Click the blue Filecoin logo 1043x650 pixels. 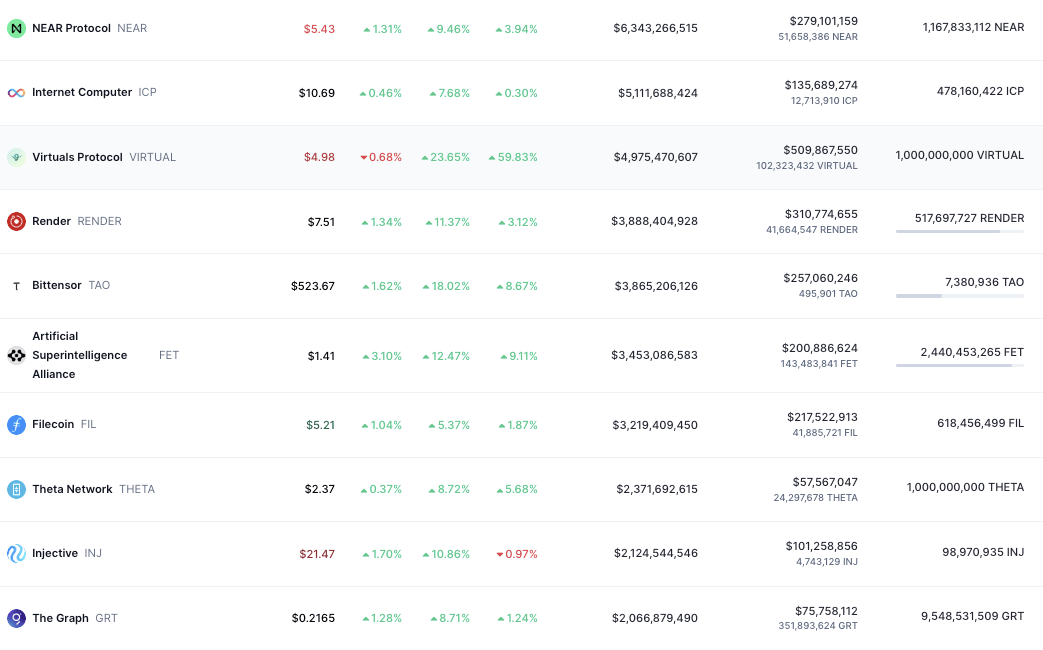pos(16,424)
